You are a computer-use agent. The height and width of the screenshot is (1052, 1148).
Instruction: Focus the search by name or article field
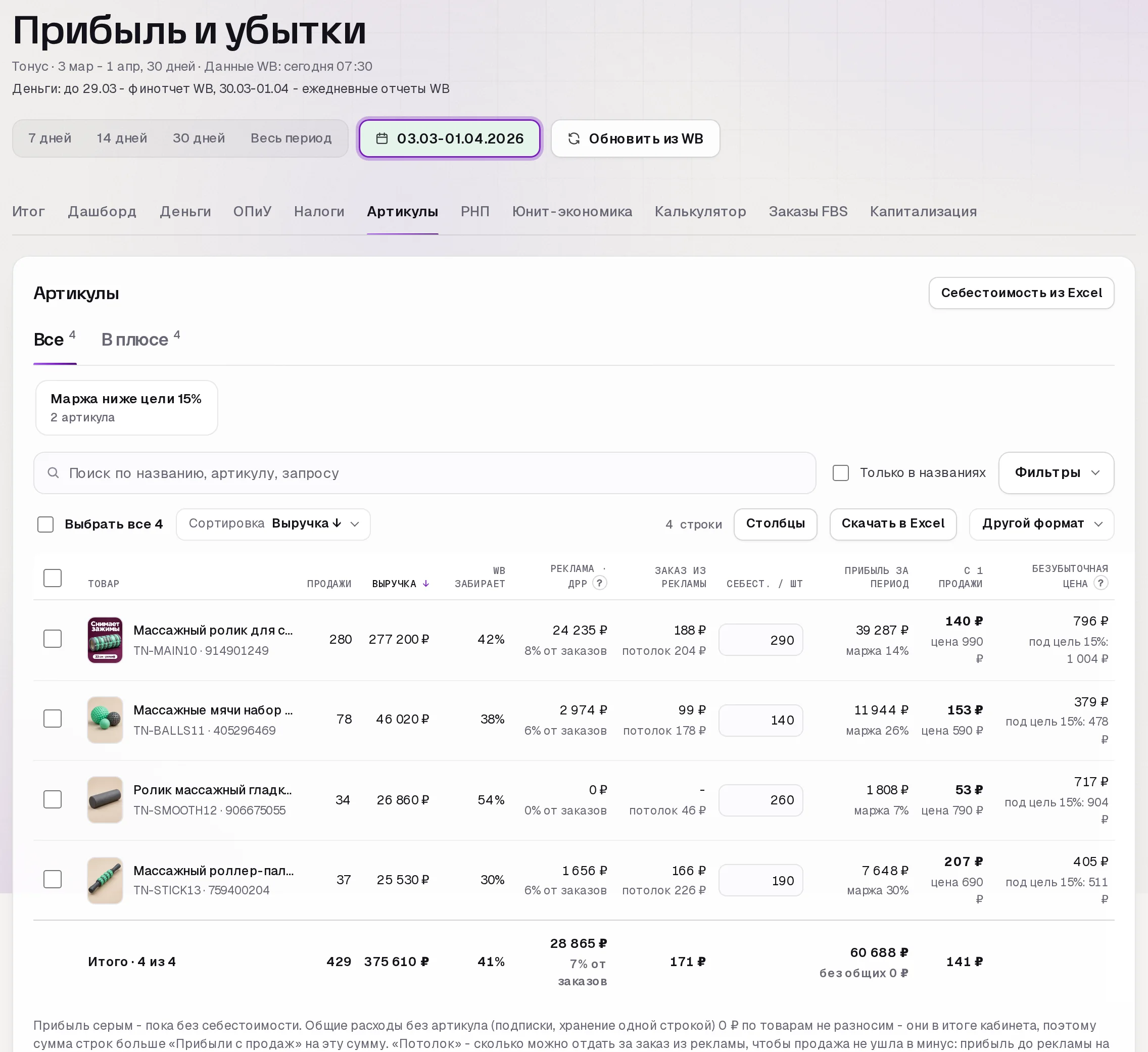(x=424, y=473)
